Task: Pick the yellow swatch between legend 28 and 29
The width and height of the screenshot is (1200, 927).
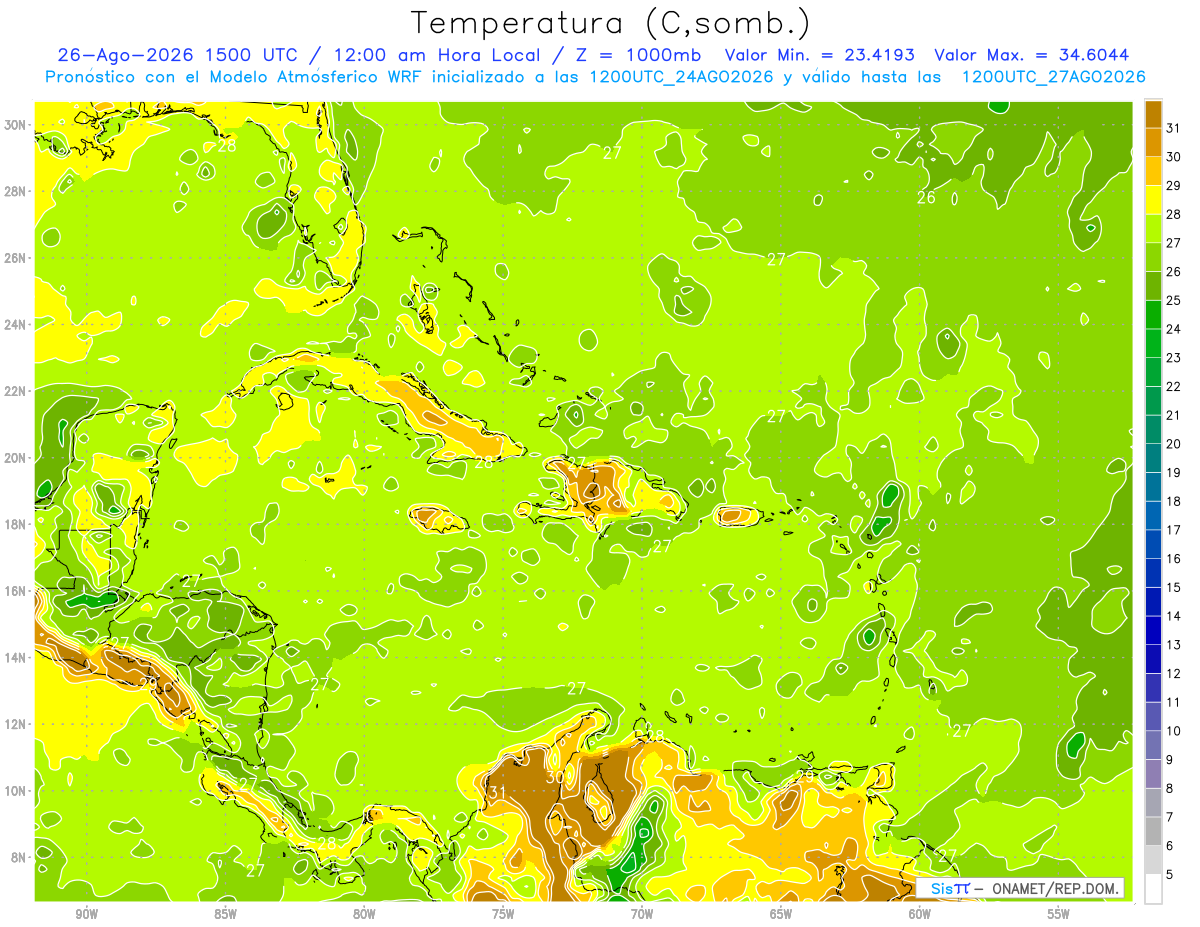Action: click(1154, 199)
